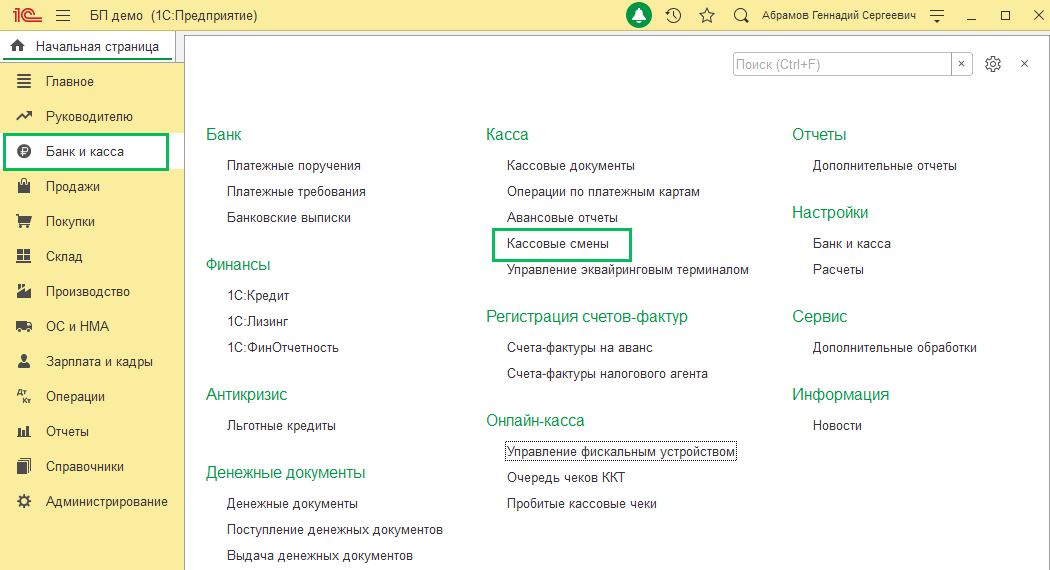Open the hamburger functions menu in title bar
Viewport: 1050px width, 570px height.
pyautogui.click(x=63, y=15)
